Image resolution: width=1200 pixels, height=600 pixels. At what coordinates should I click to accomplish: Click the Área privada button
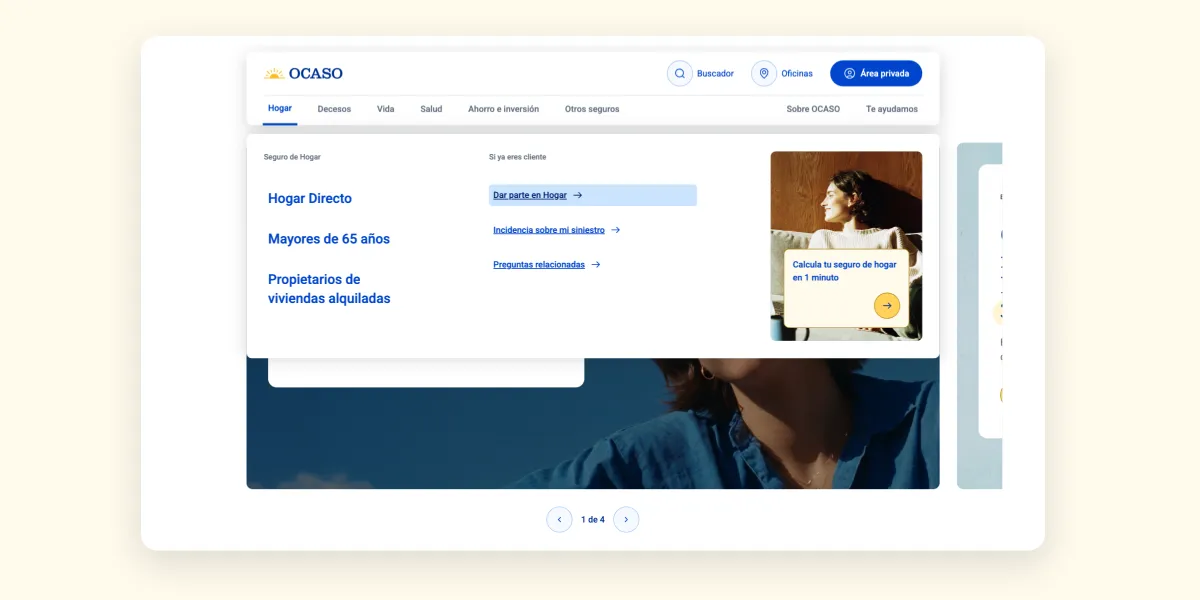(876, 73)
